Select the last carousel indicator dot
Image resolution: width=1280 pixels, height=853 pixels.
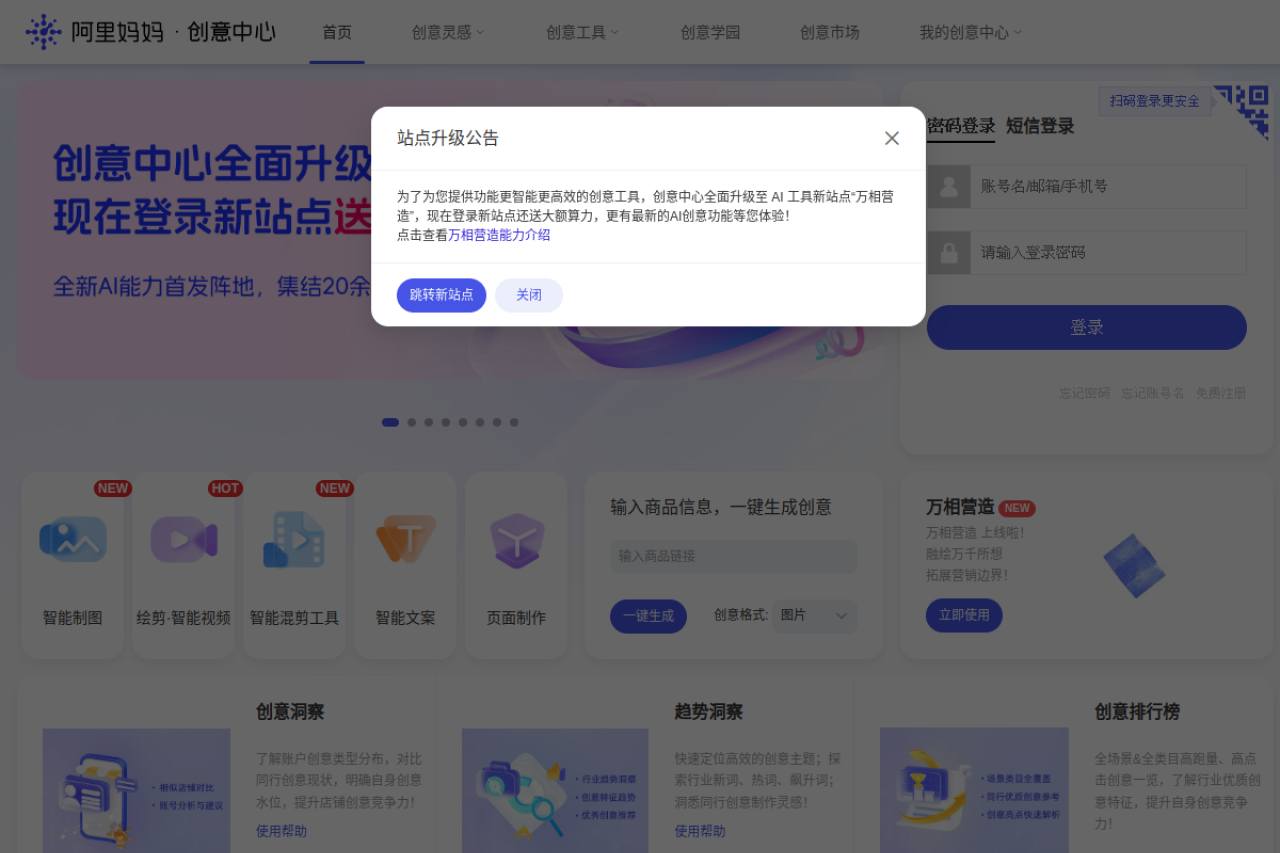(514, 422)
